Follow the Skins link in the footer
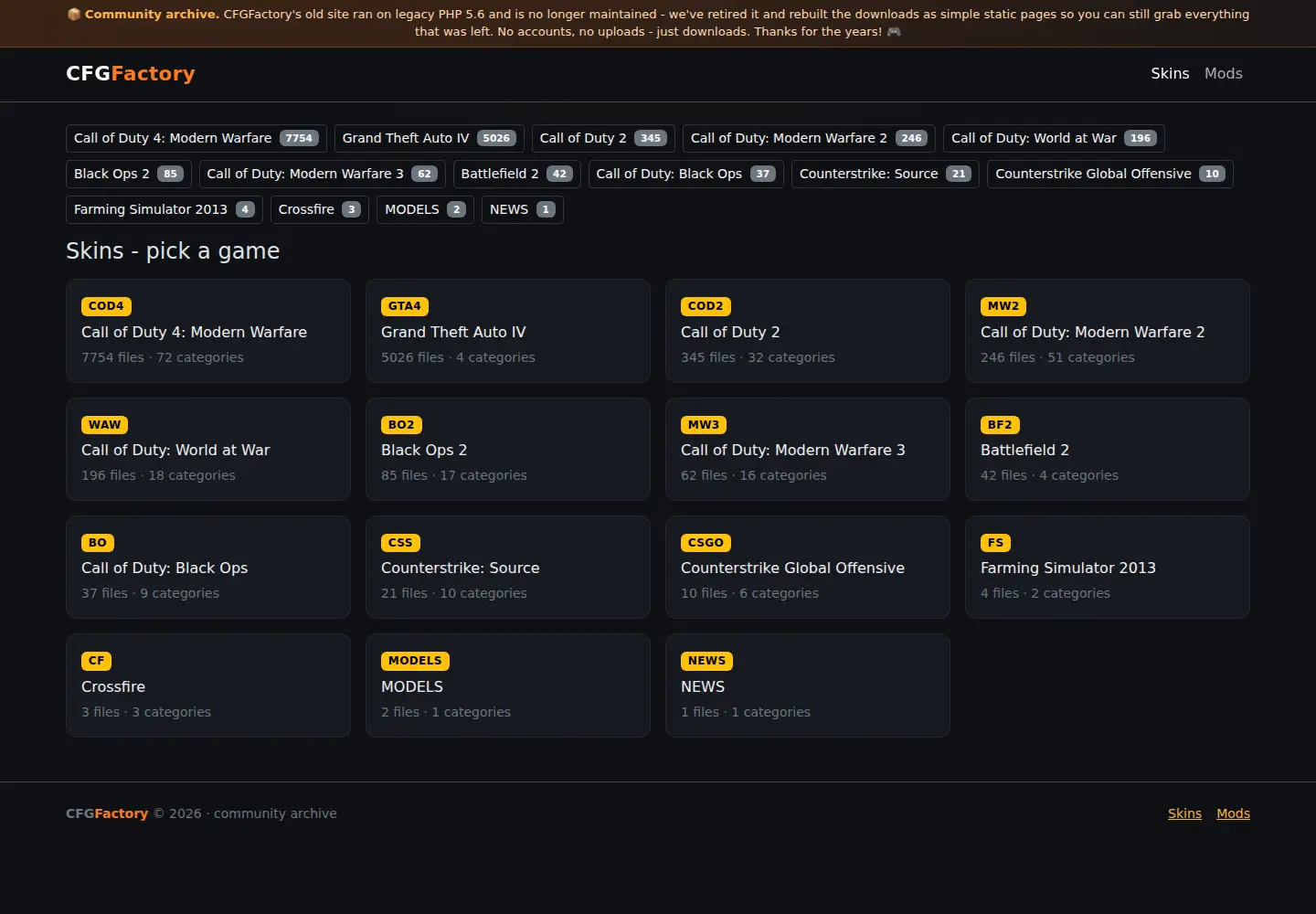This screenshot has width=1316, height=914. coord(1184,813)
